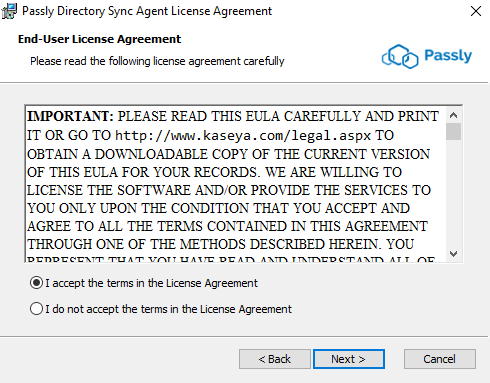Go to the previous step with Back
The image size is (490, 383).
[x=275, y=359]
